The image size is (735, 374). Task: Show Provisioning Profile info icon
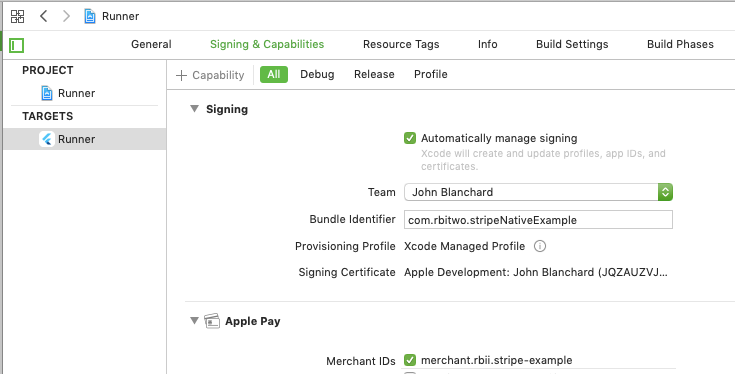coord(540,246)
